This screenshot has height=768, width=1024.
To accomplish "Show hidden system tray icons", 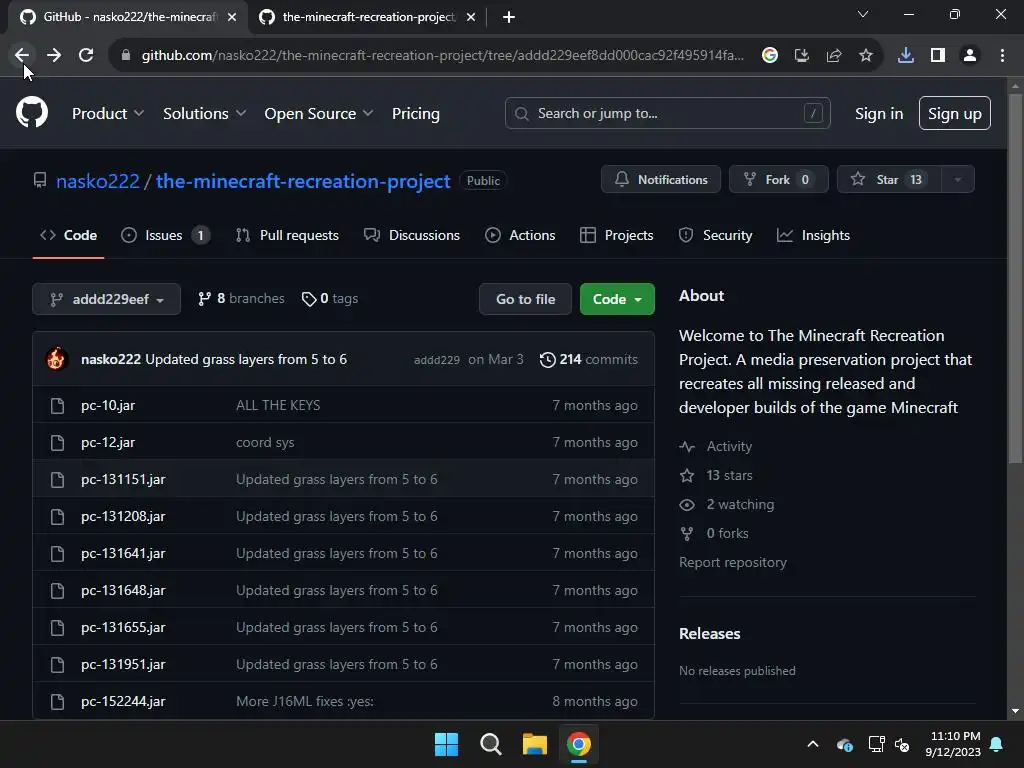I will point(813,744).
